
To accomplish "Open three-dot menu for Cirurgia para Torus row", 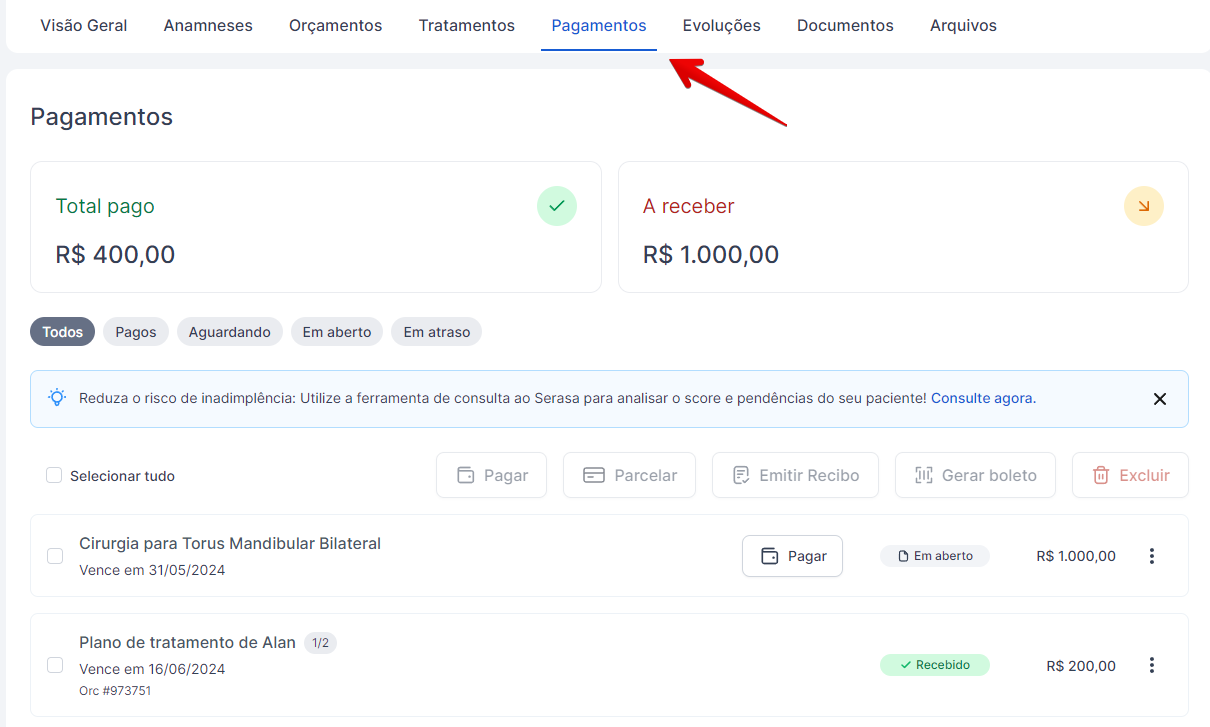I will [1151, 556].
